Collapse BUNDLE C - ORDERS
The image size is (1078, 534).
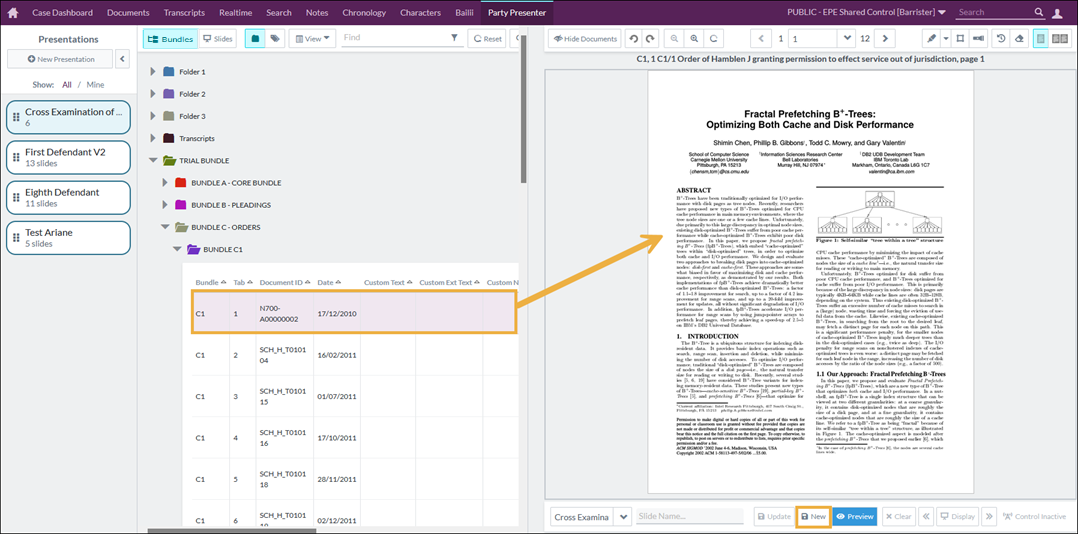[164, 227]
